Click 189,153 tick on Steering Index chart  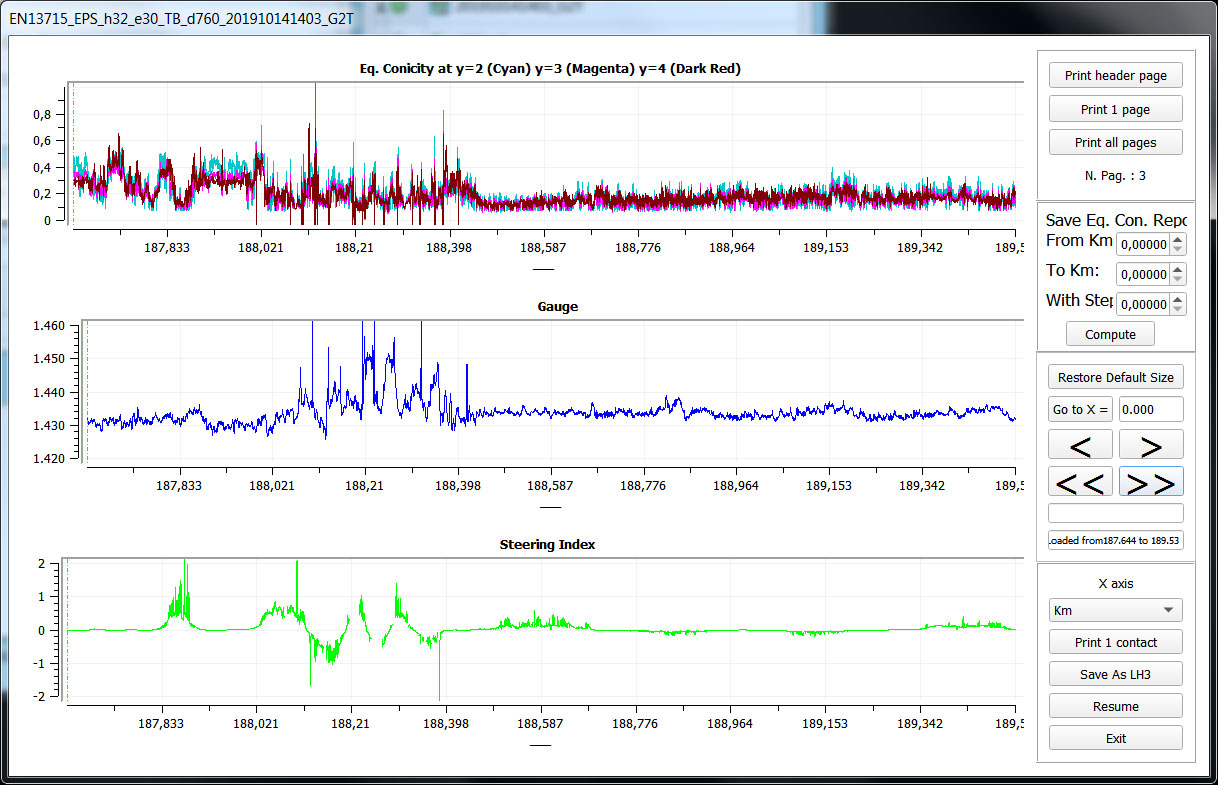[x=825, y=723]
